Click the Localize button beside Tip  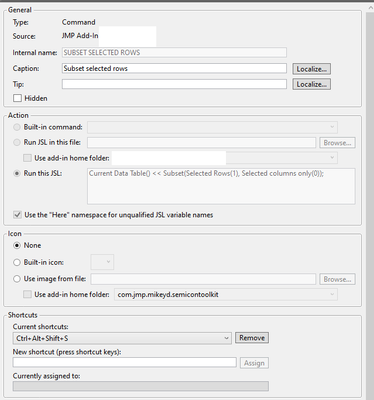[x=311, y=84]
